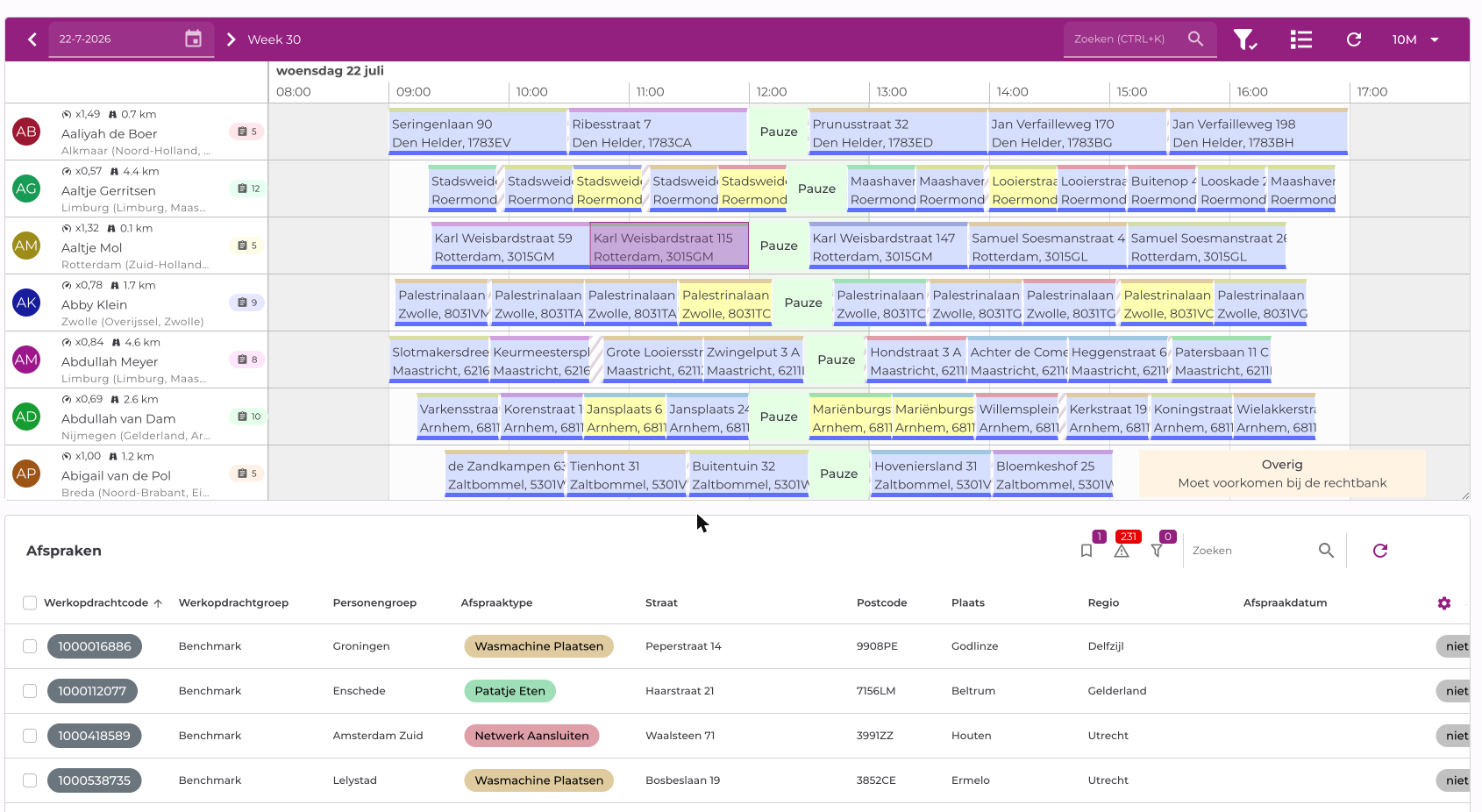Check the row for 1000418589
The image size is (1482, 812).
[x=30, y=736]
